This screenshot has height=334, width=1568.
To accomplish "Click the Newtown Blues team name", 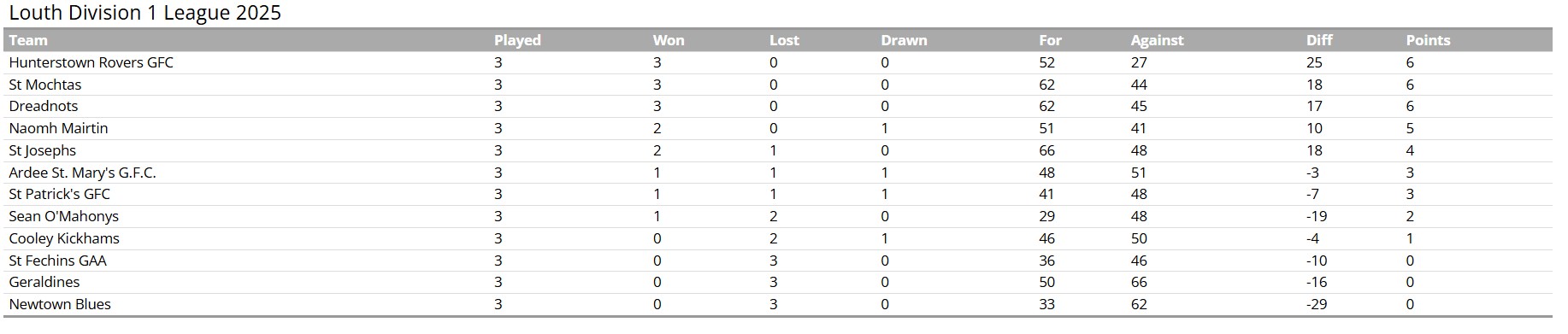I will [x=60, y=304].
